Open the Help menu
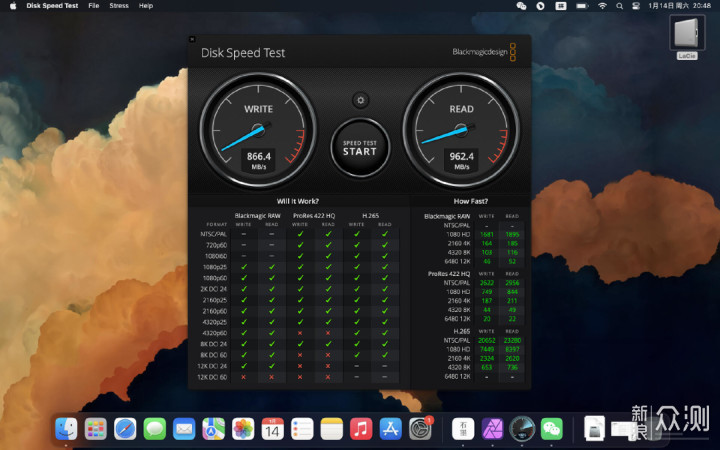The image size is (720, 450). (x=146, y=6)
